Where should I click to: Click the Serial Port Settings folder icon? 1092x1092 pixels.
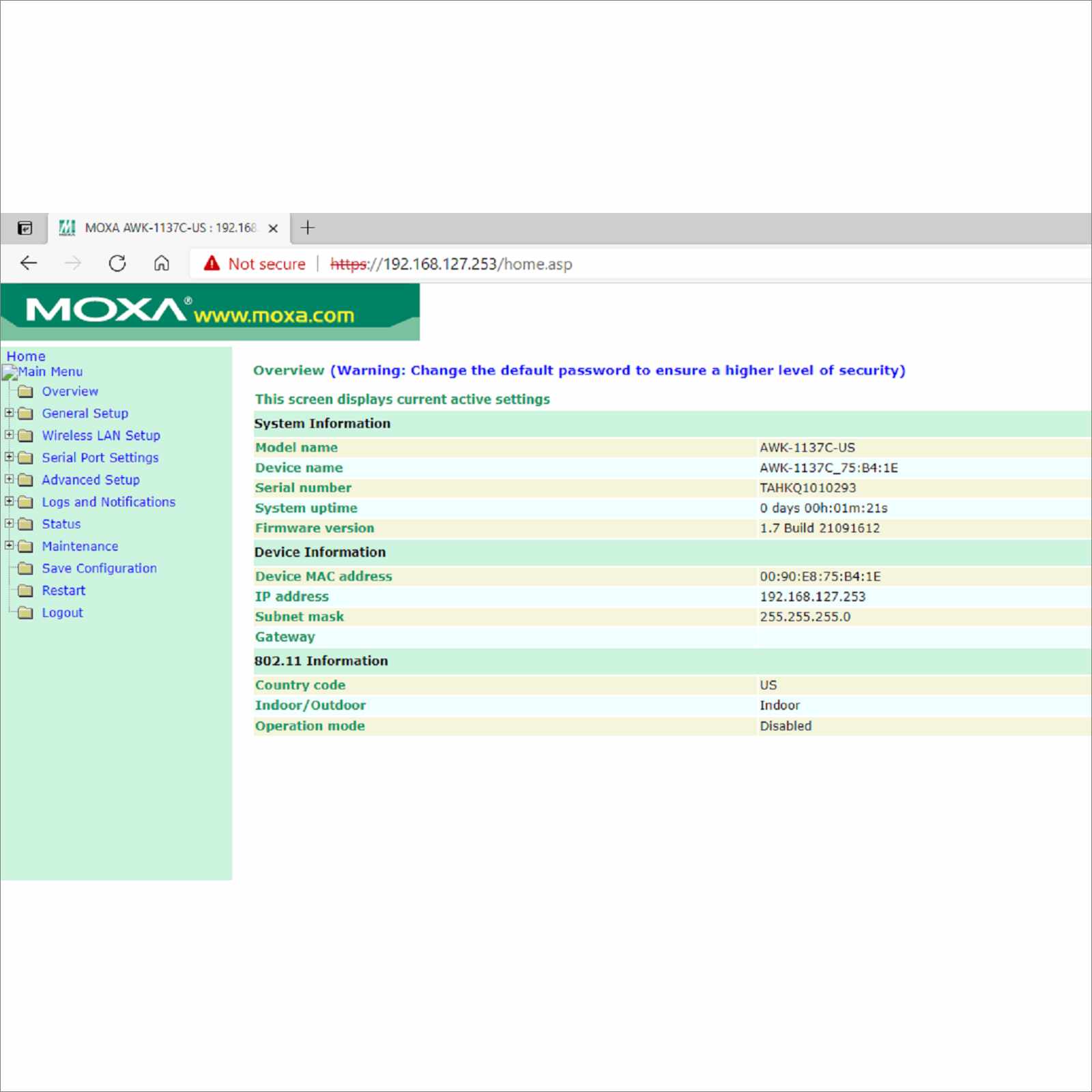tap(25, 457)
